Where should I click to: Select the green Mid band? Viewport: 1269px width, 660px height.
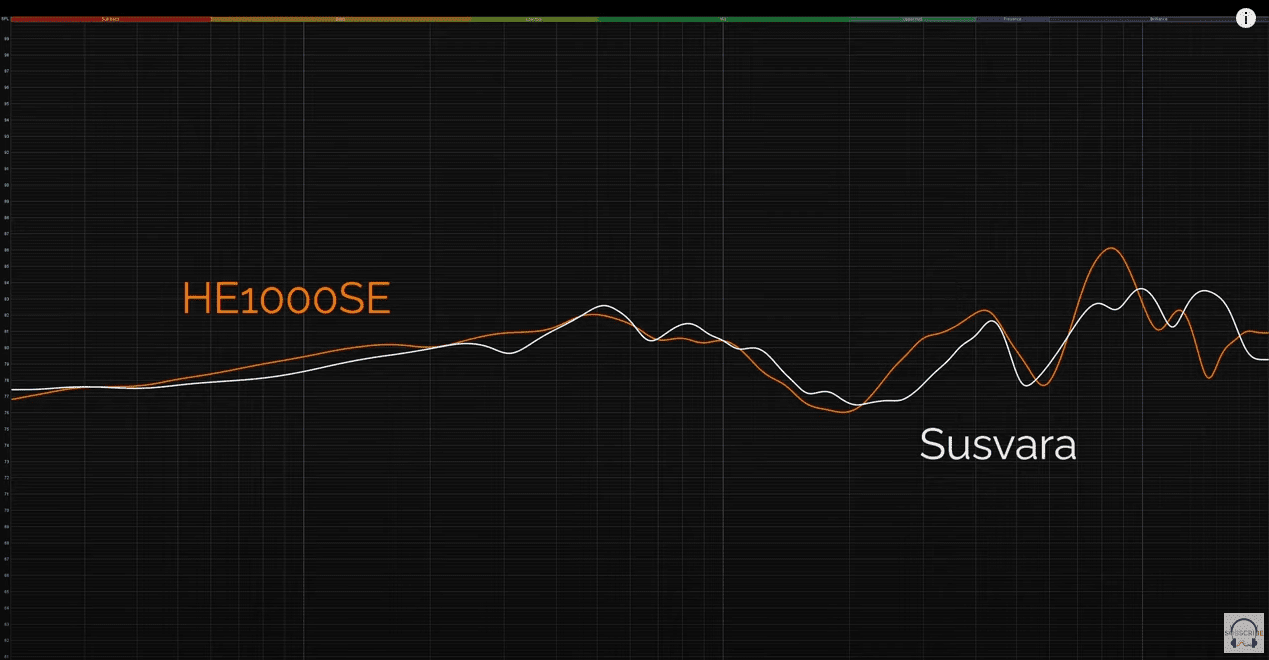[x=723, y=18]
